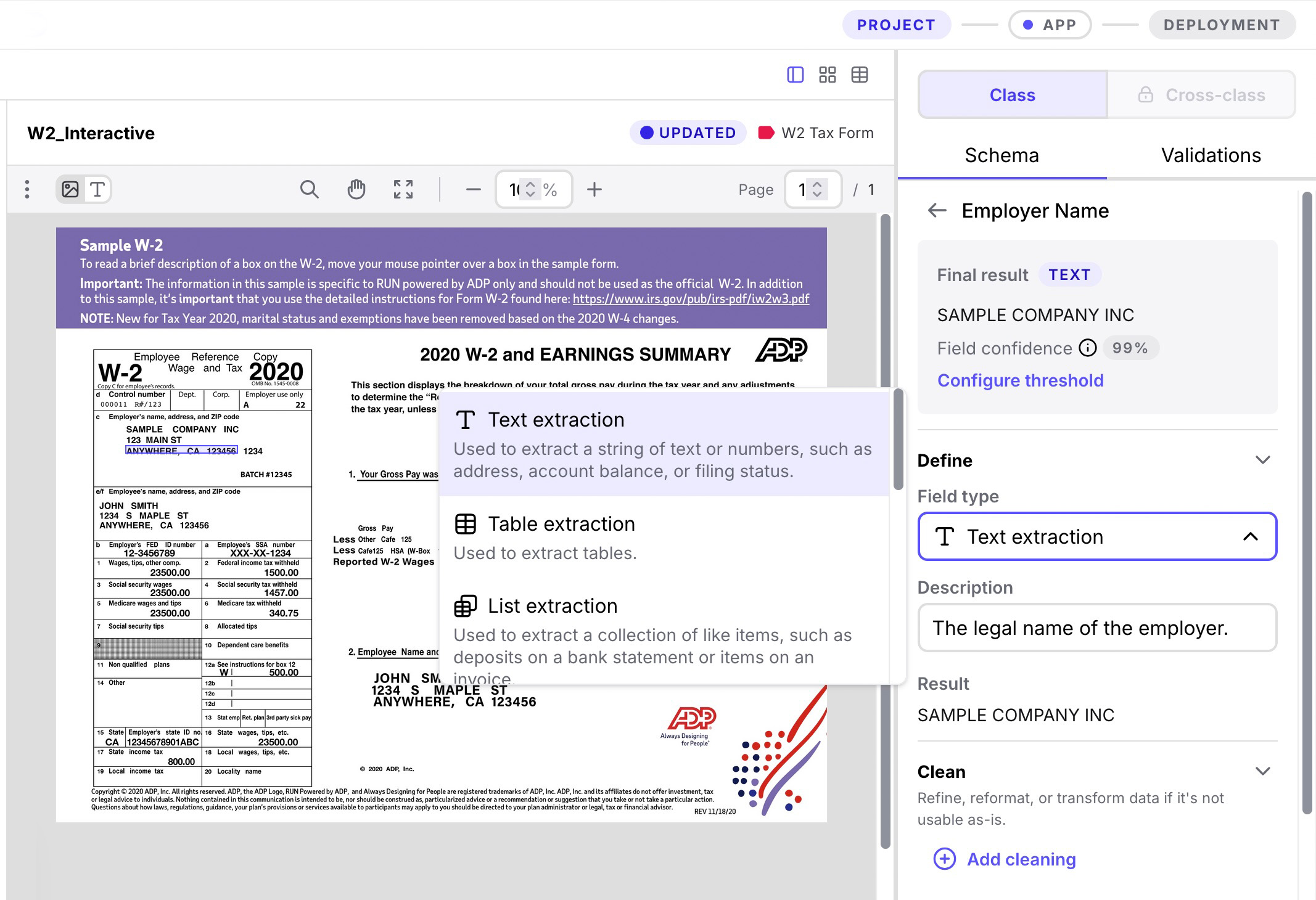The height and width of the screenshot is (900, 1316).
Task: Open the Validations tab
Action: point(1211,155)
